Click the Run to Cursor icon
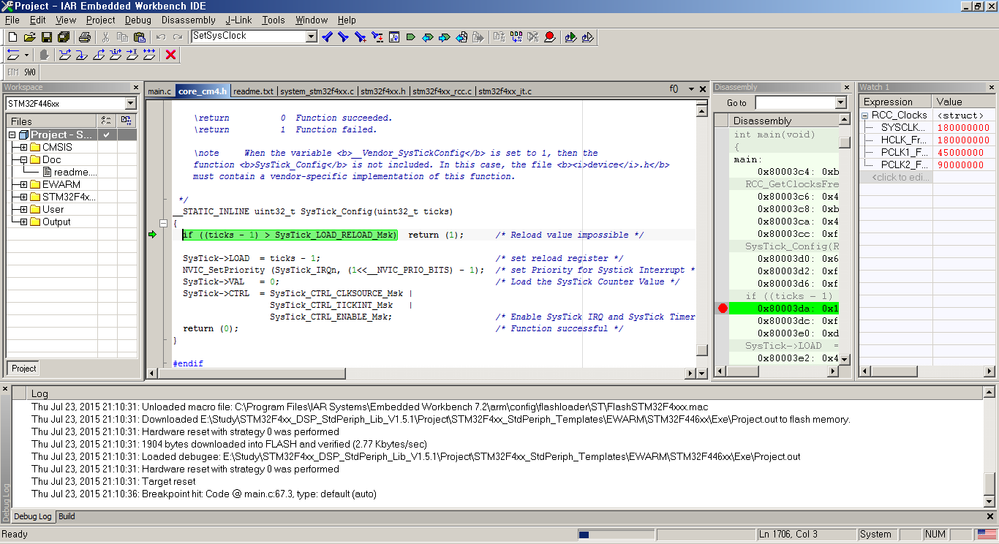 (x=132, y=55)
